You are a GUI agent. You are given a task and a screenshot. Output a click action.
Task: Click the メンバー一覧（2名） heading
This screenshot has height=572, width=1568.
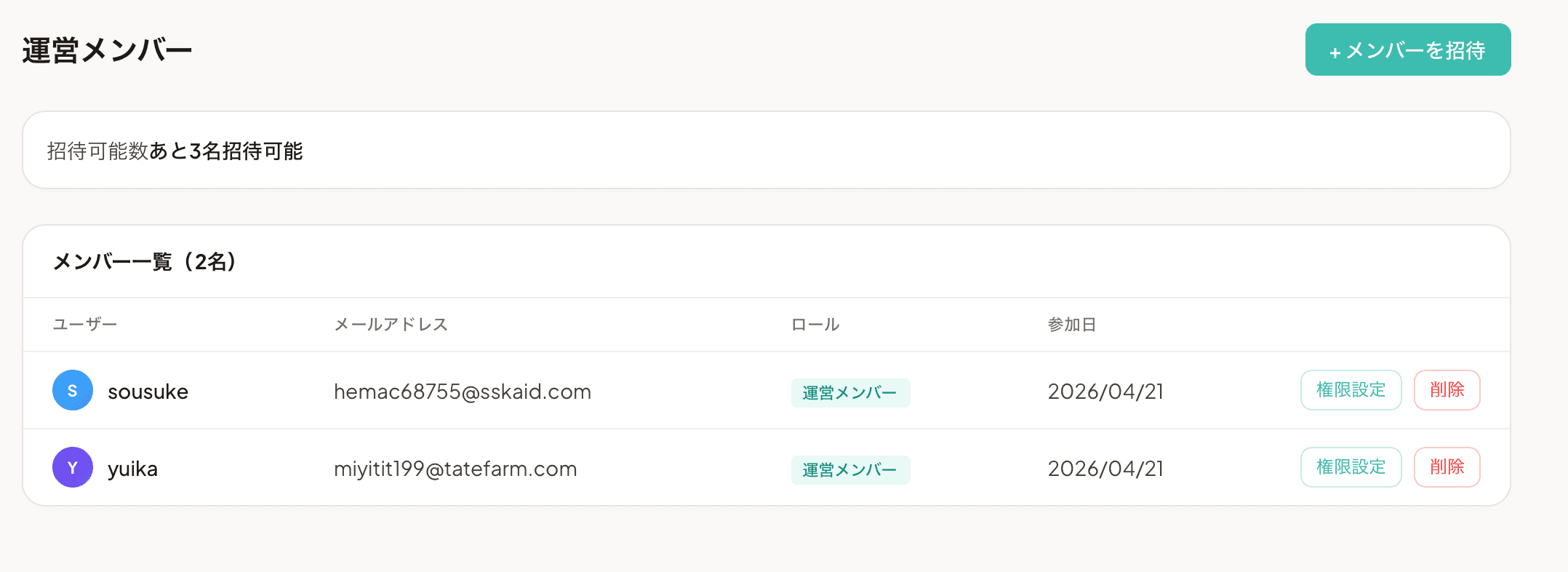click(145, 262)
